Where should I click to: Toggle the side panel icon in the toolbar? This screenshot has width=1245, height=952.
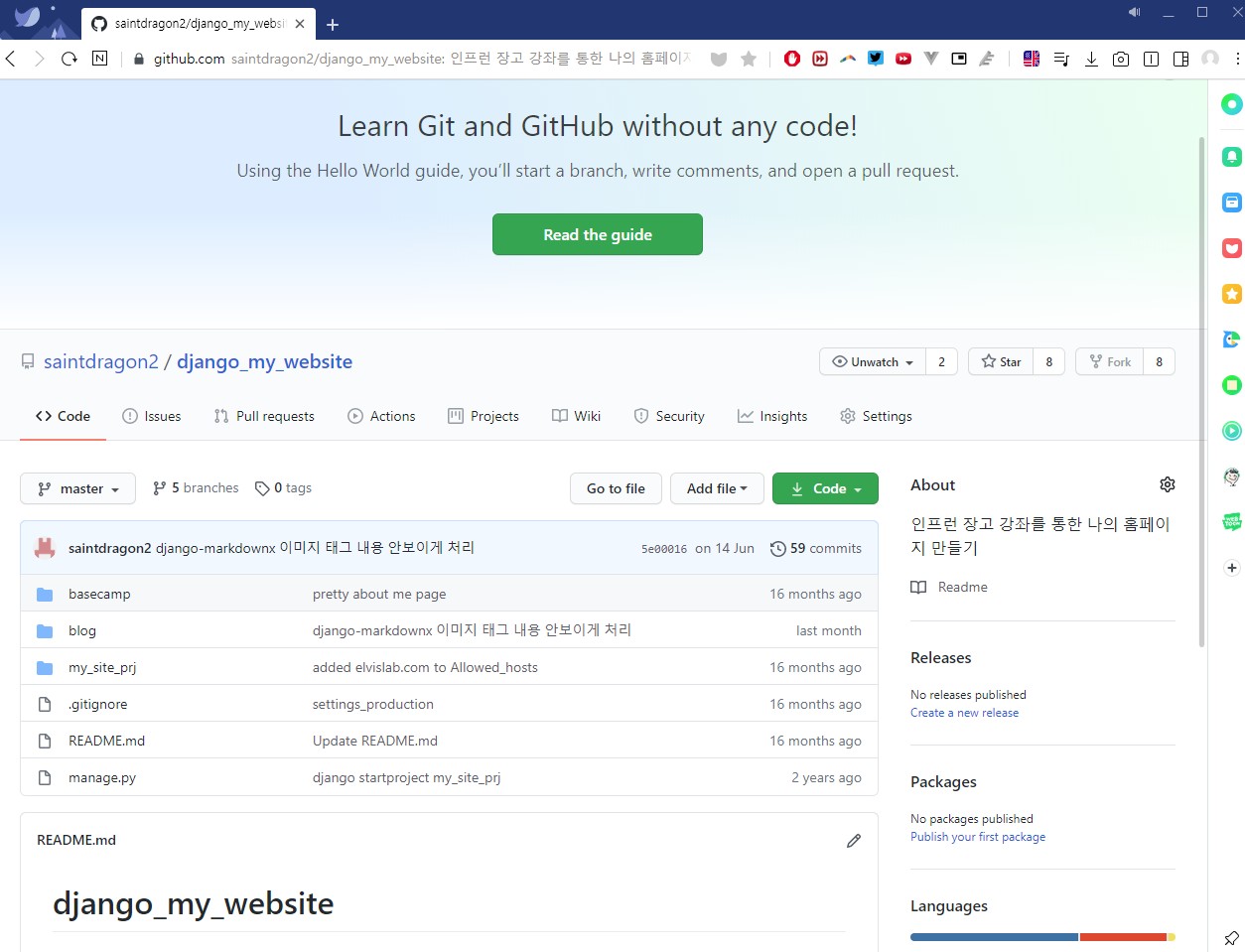(x=1180, y=59)
